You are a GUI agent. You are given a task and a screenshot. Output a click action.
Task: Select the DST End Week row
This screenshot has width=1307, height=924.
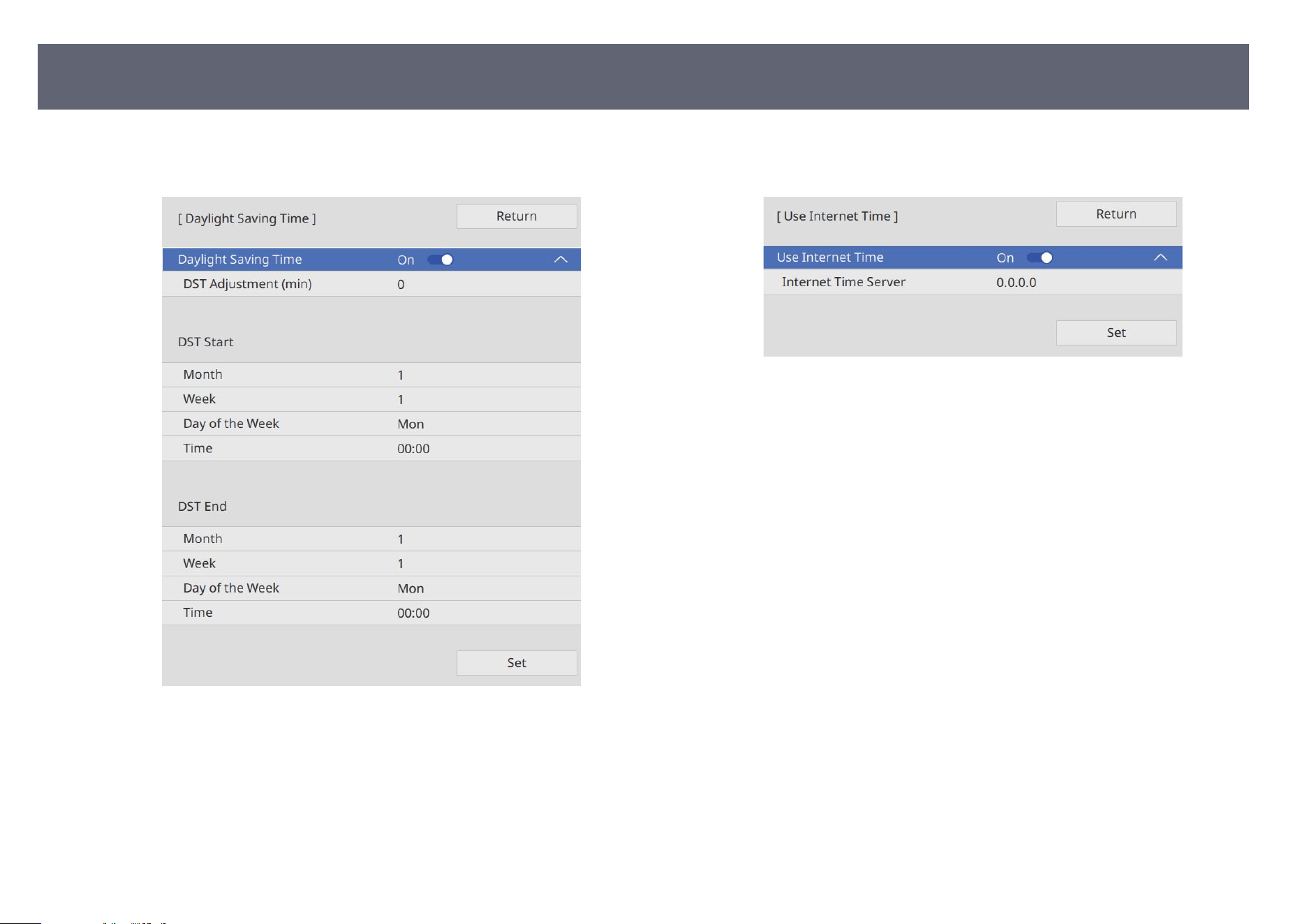[371, 563]
